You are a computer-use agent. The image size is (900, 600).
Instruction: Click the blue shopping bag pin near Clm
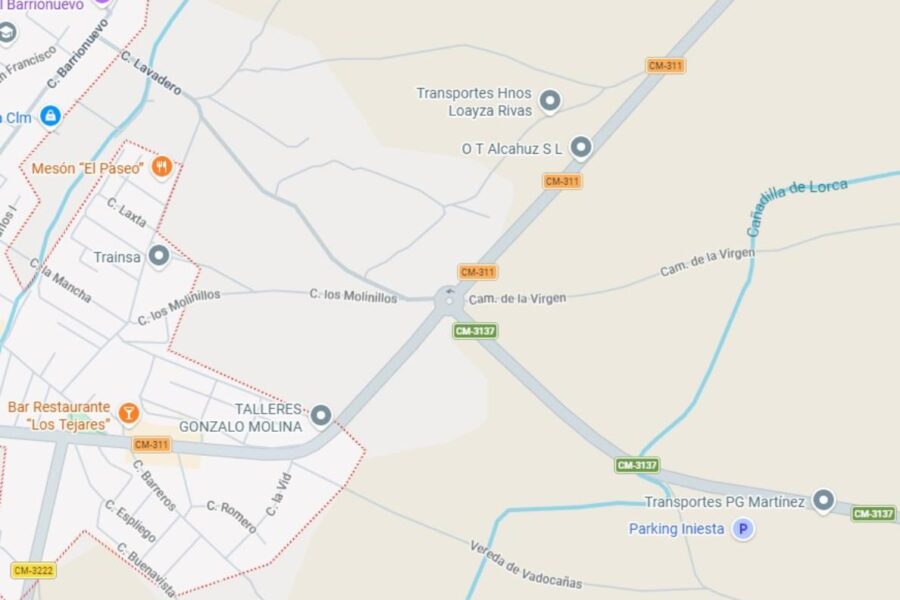pos(50,117)
